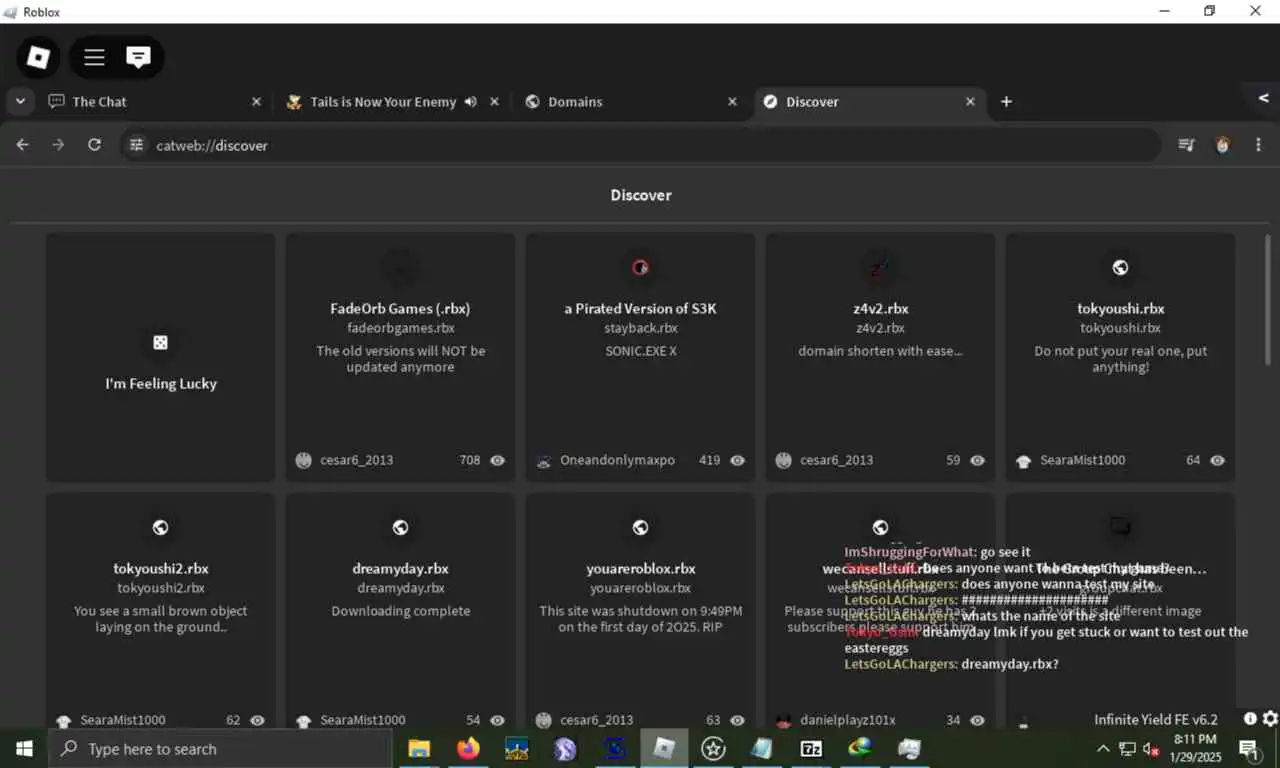Screen dimensions: 1280x768
Task: Expand the tab list dropdown chevron
Action: (x=20, y=101)
